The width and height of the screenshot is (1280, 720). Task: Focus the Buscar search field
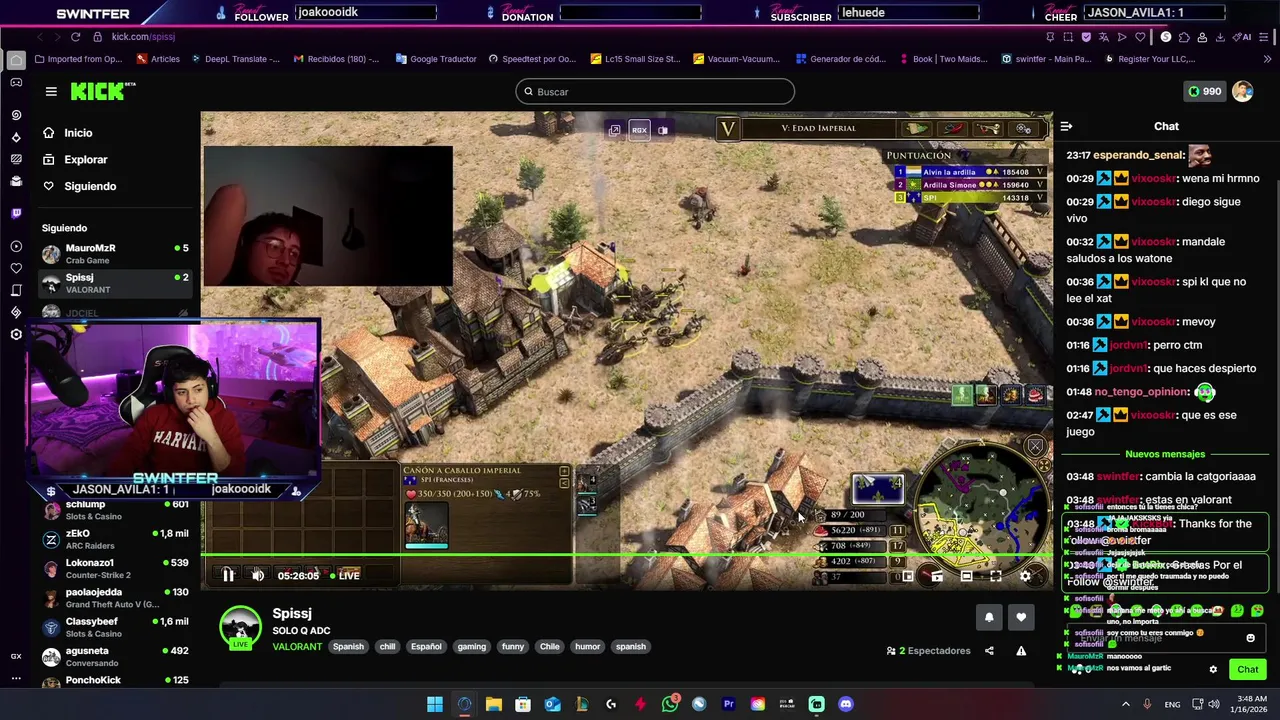[x=655, y=92]
